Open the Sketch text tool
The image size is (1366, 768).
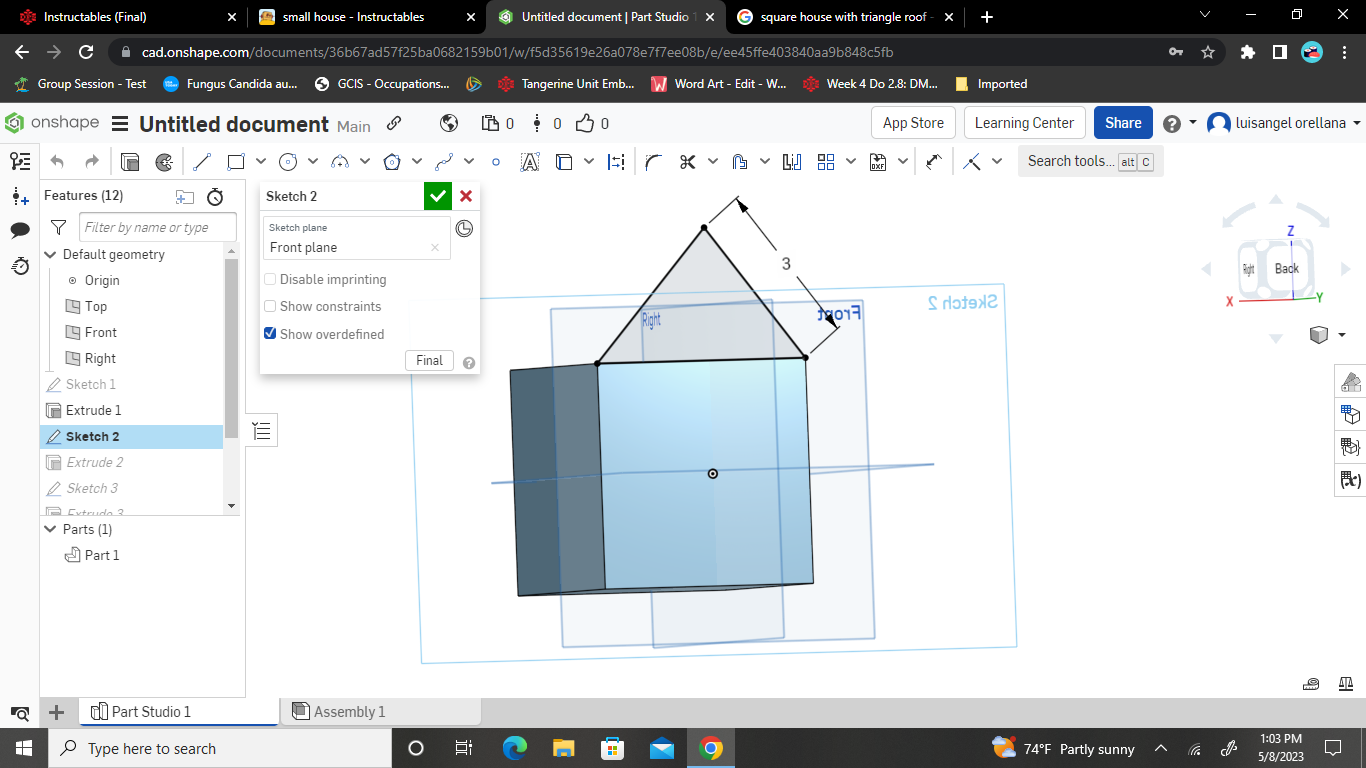531,160
